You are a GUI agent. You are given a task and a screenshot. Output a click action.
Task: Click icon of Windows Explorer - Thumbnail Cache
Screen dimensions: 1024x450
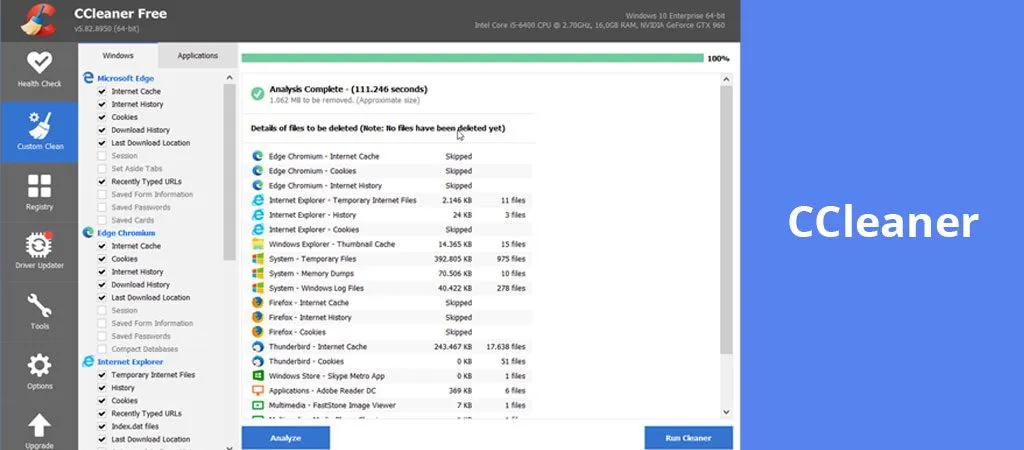(x=257, y=244)
